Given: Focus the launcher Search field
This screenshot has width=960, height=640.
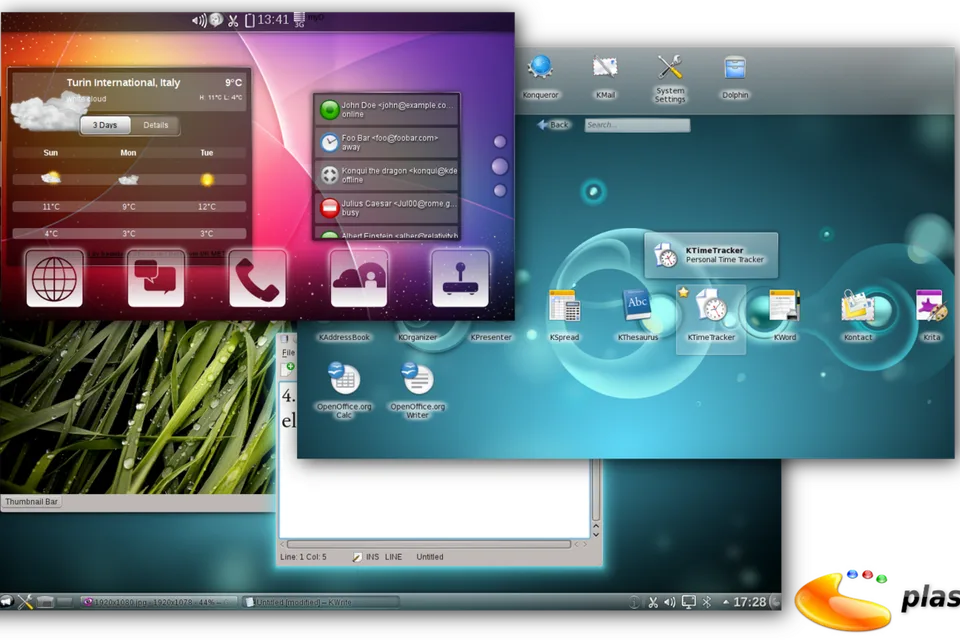Looking at the screenshot, I should coord(637,125).
